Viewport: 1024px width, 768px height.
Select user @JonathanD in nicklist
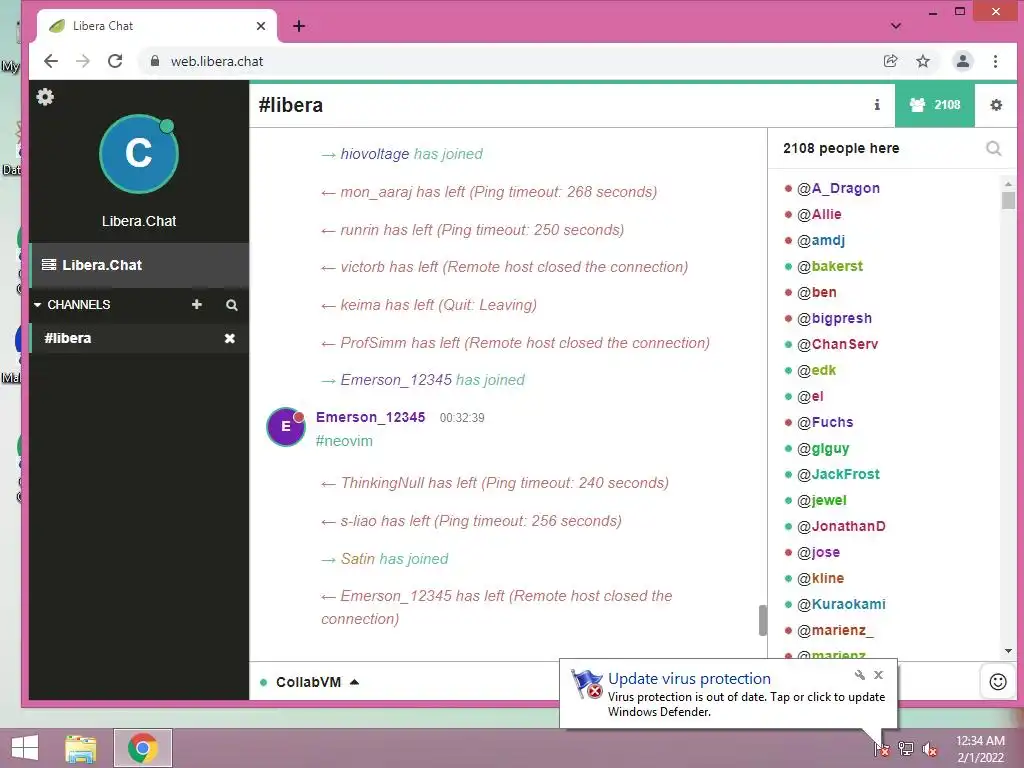[x=841, y=526]
